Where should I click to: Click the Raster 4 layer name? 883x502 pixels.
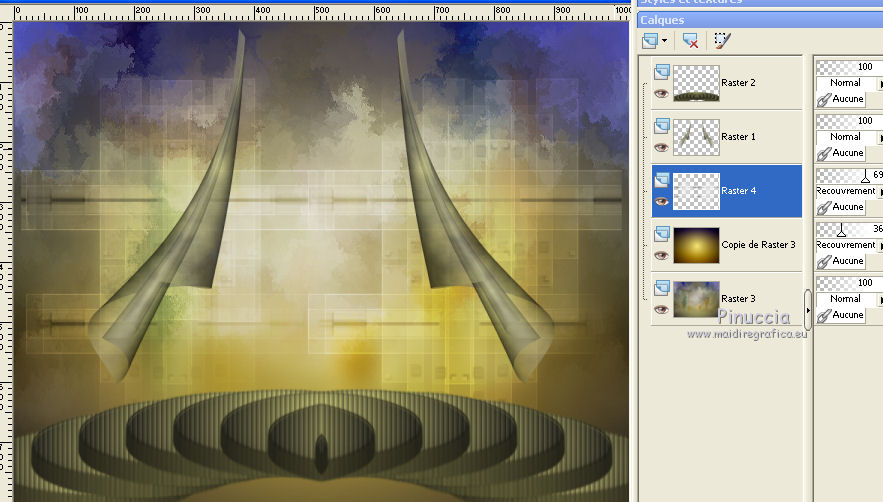pos(738,191)
